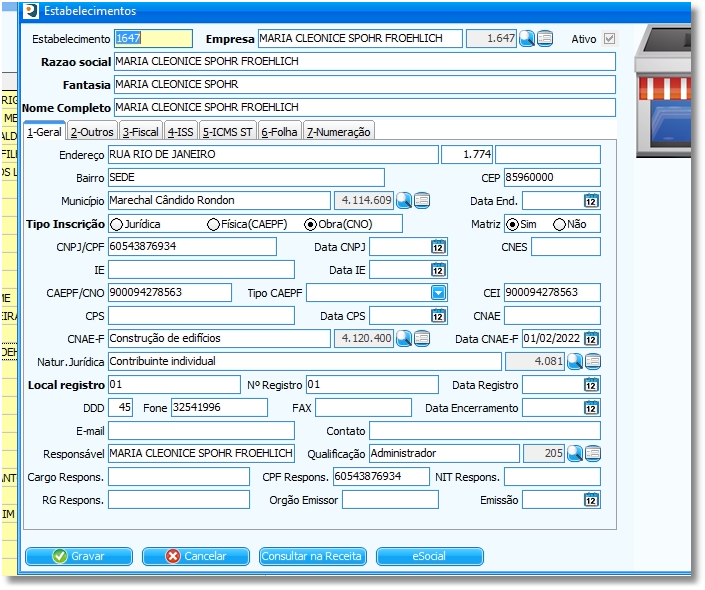The image size is (705, 590).
Task: Click Consultar na Receita button
Action: tap(312, 556)
